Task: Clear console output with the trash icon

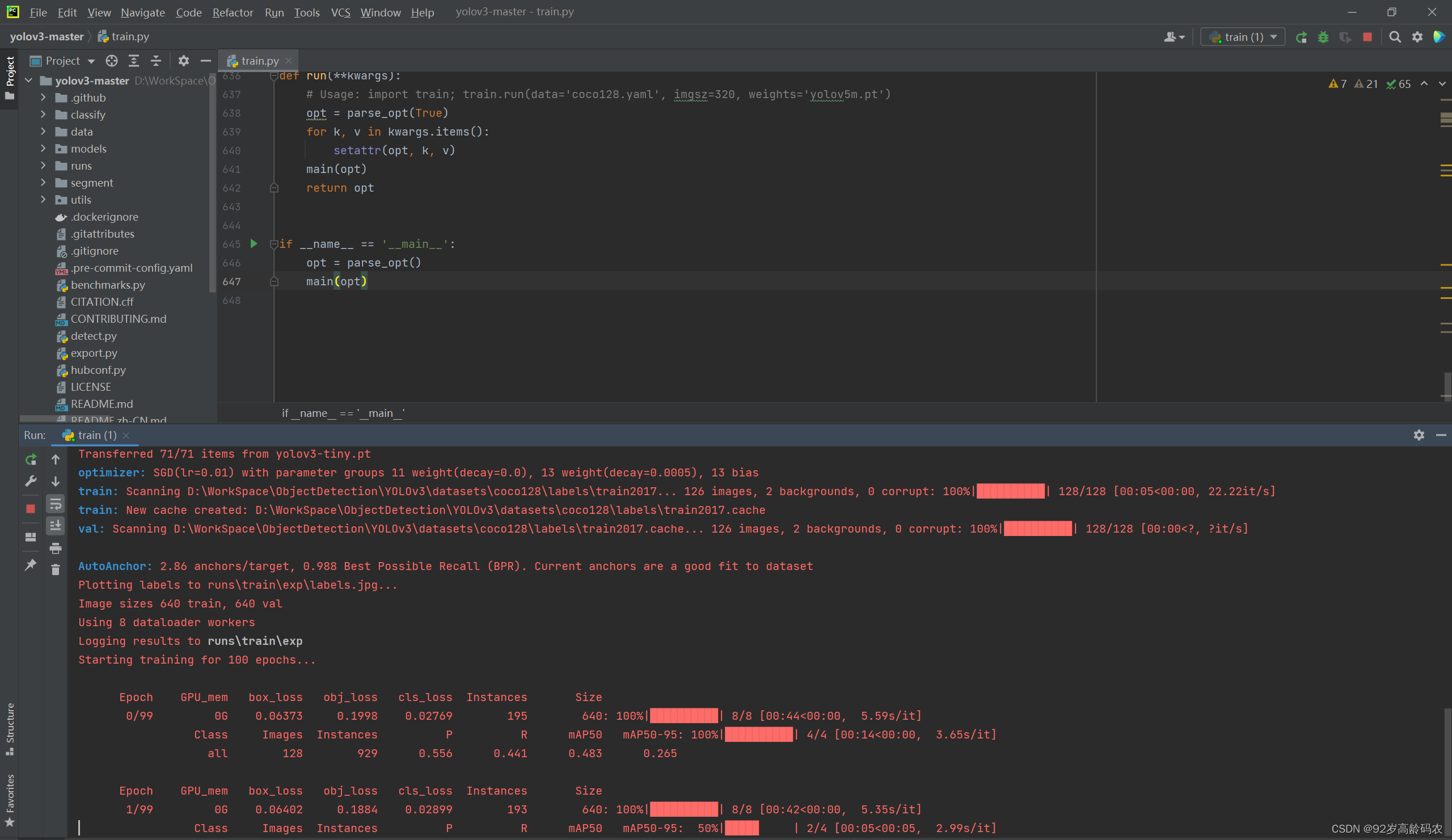Action: pos(56,570)
